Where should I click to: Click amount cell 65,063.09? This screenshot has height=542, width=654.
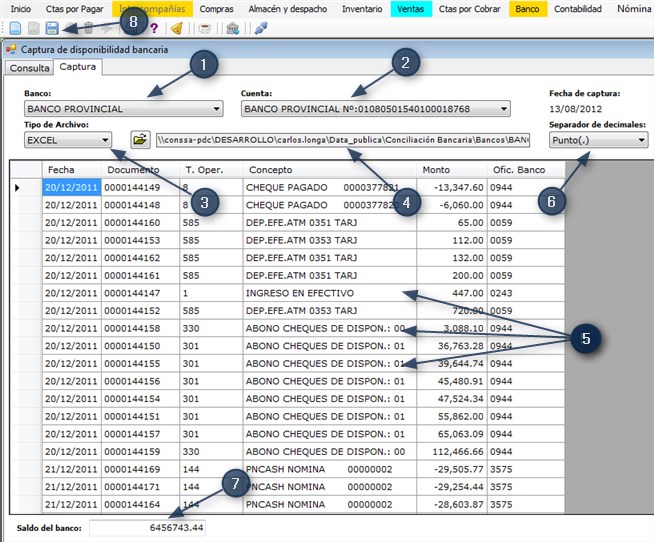452,434
